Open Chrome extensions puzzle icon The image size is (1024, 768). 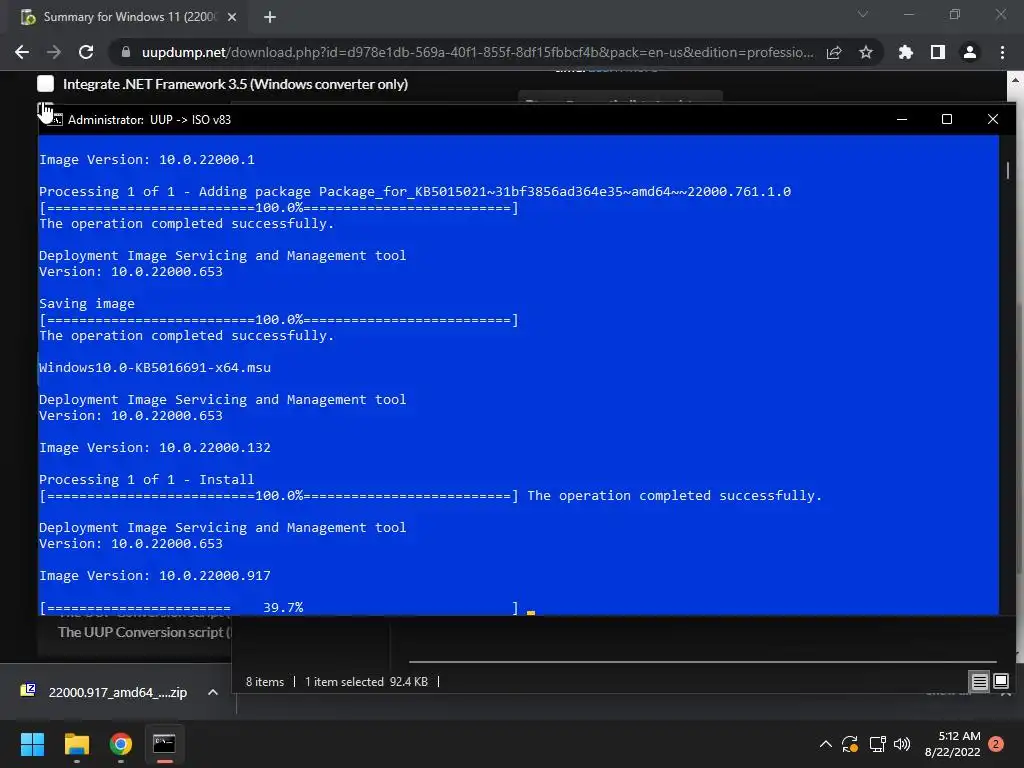pos(906,52)
